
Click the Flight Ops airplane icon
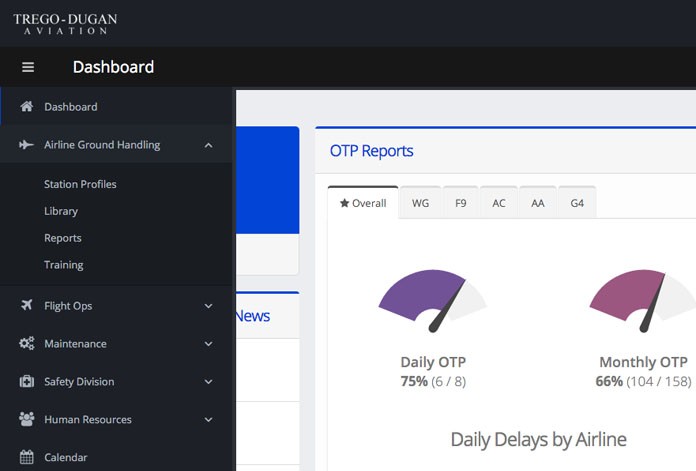click(x=27, y=306)
